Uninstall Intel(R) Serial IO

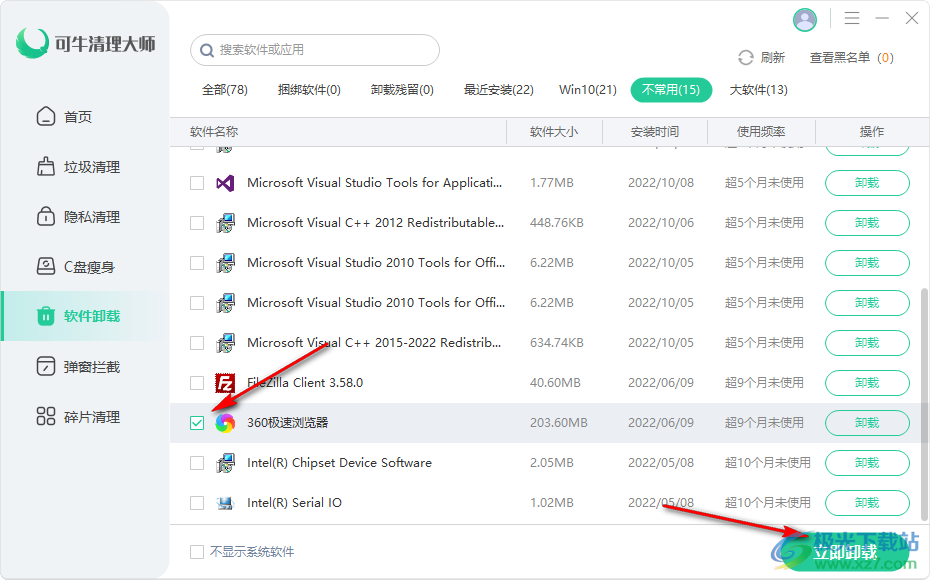tap(867, 503)
